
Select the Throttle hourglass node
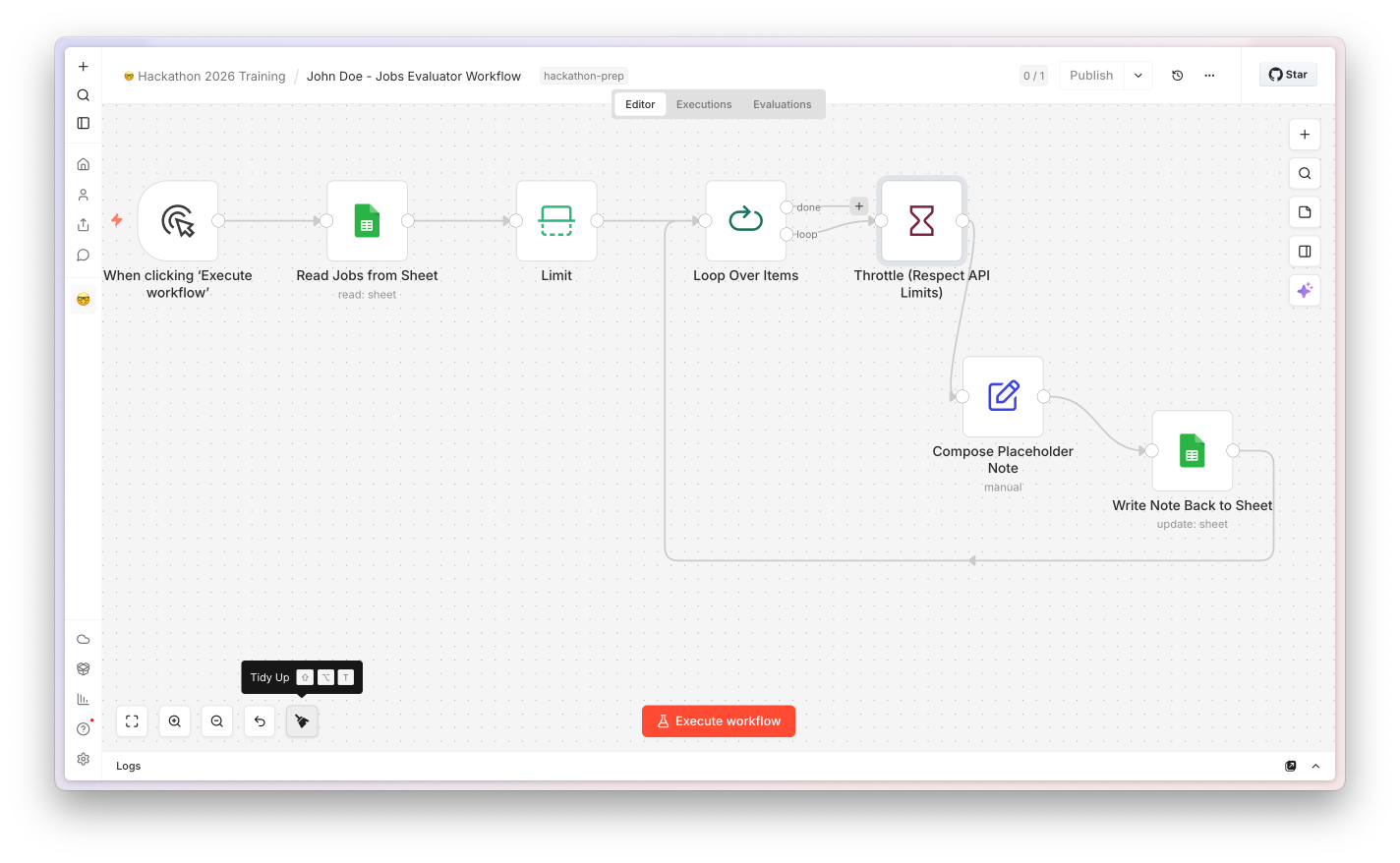coord(921,221)
